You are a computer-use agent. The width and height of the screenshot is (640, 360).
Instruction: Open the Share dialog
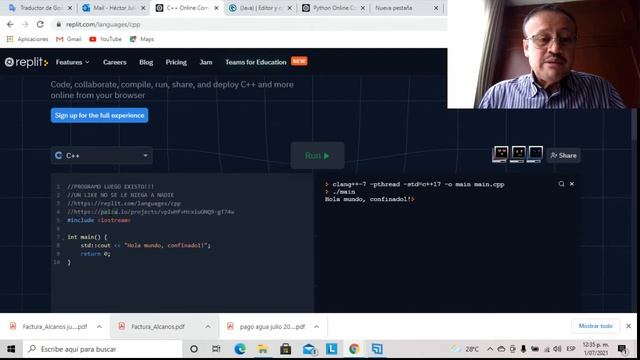click(563, 156)
